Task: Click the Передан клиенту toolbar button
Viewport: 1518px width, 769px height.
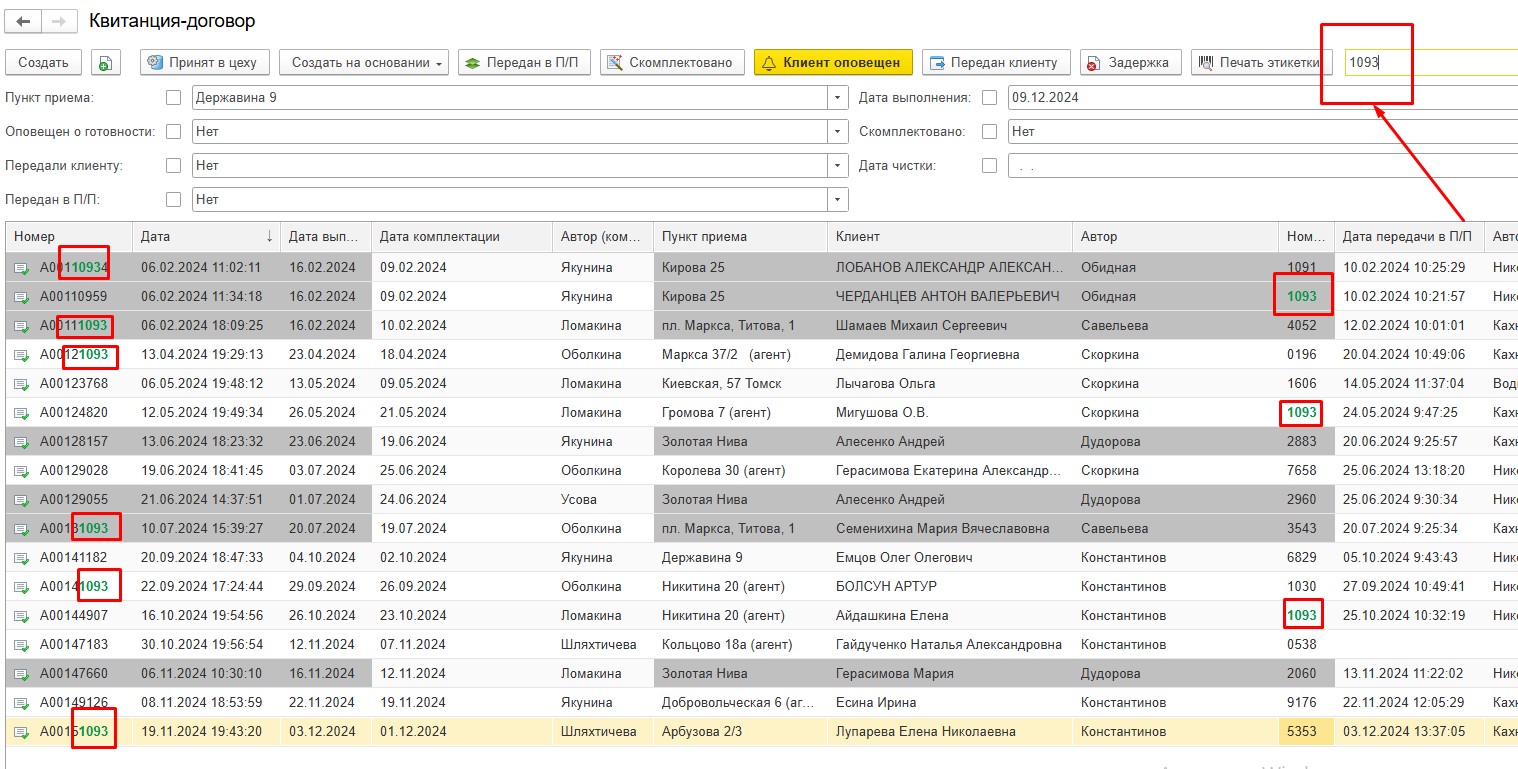Action: click(996, 62)
